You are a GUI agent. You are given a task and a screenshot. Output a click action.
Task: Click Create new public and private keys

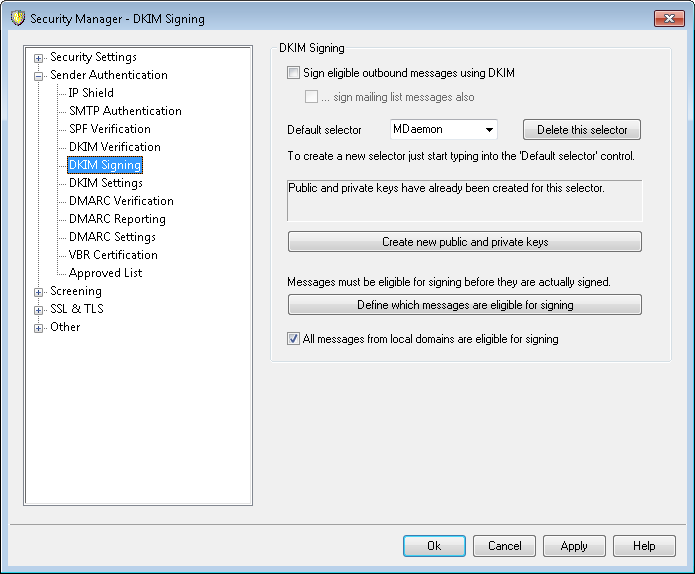(x=464, y=242)
